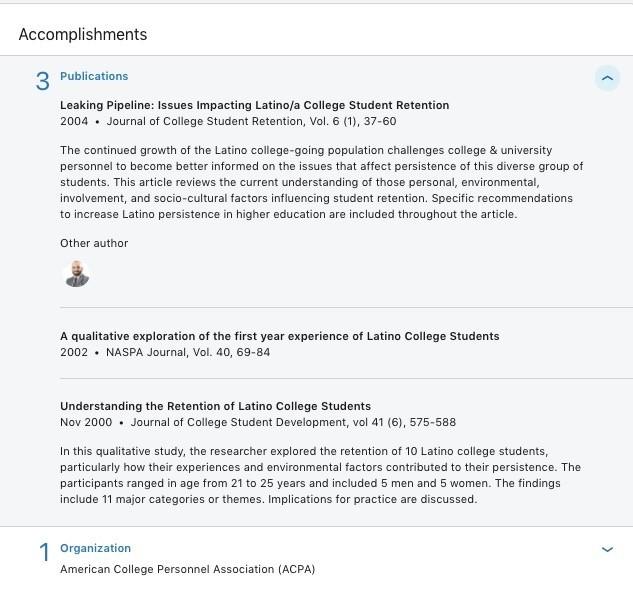Open Understanding the Retention of Latino College Students
The image size is (633, 589).
coord(215,406)
